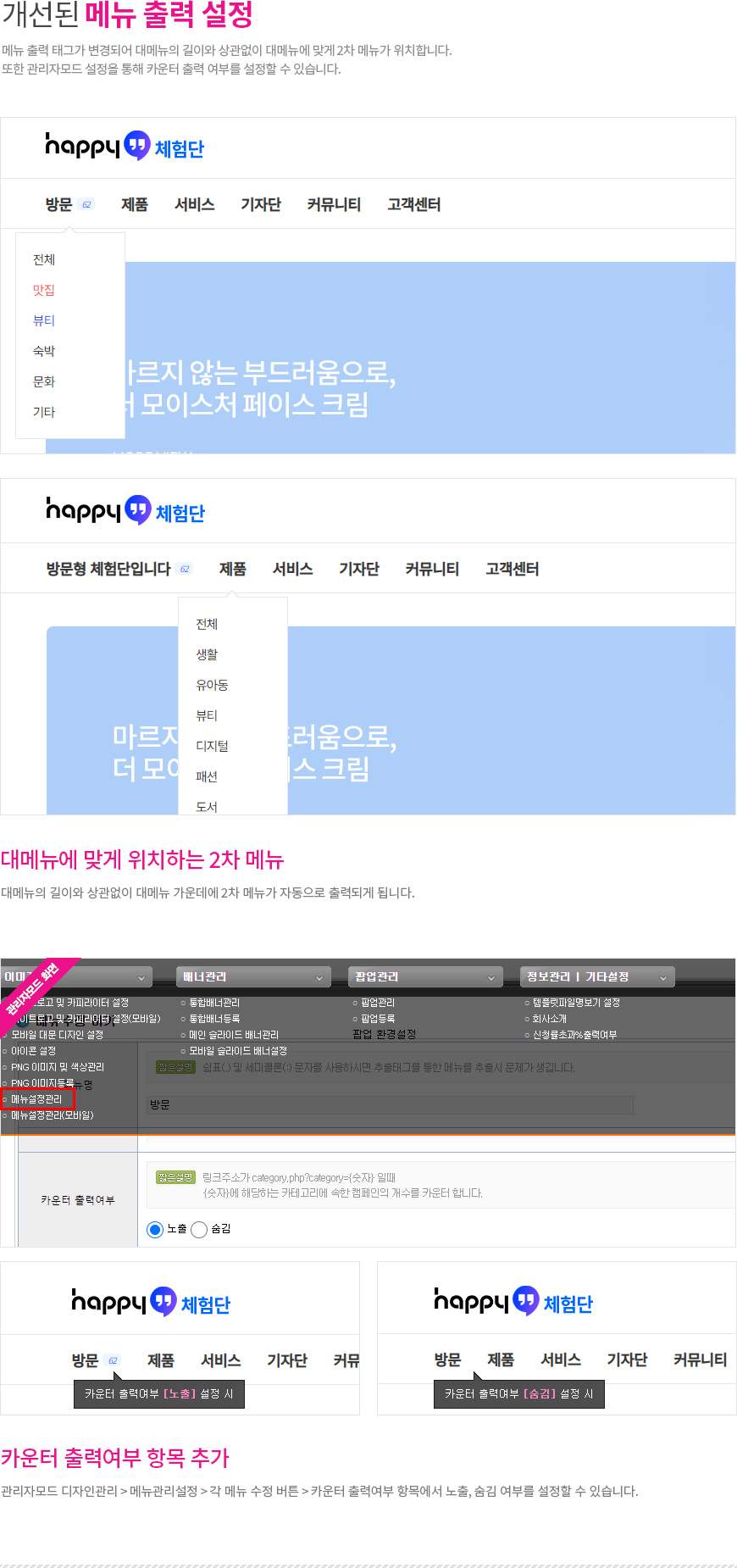
Task: Choose 맛집 in the 방문 submenu
Action: [44, 290]
